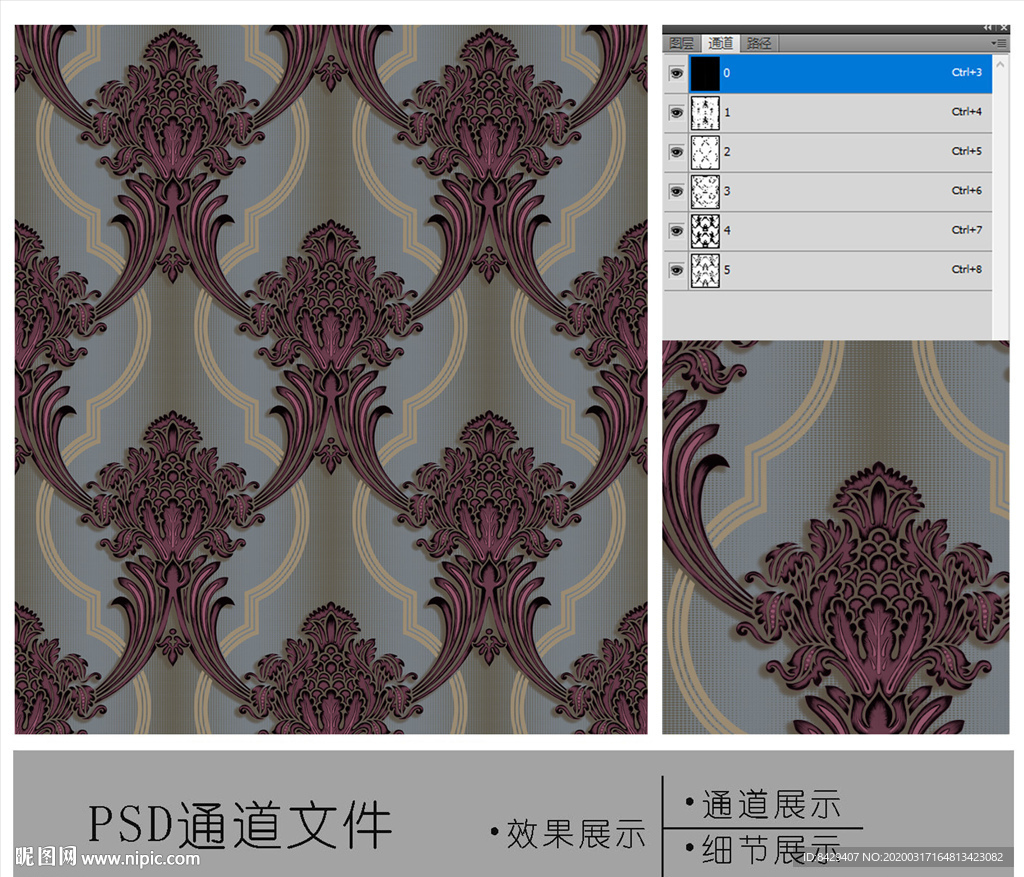The image size is (1024, 877).
Task: Click channel 2 thumbnail
Action: (x=705, y=152)
